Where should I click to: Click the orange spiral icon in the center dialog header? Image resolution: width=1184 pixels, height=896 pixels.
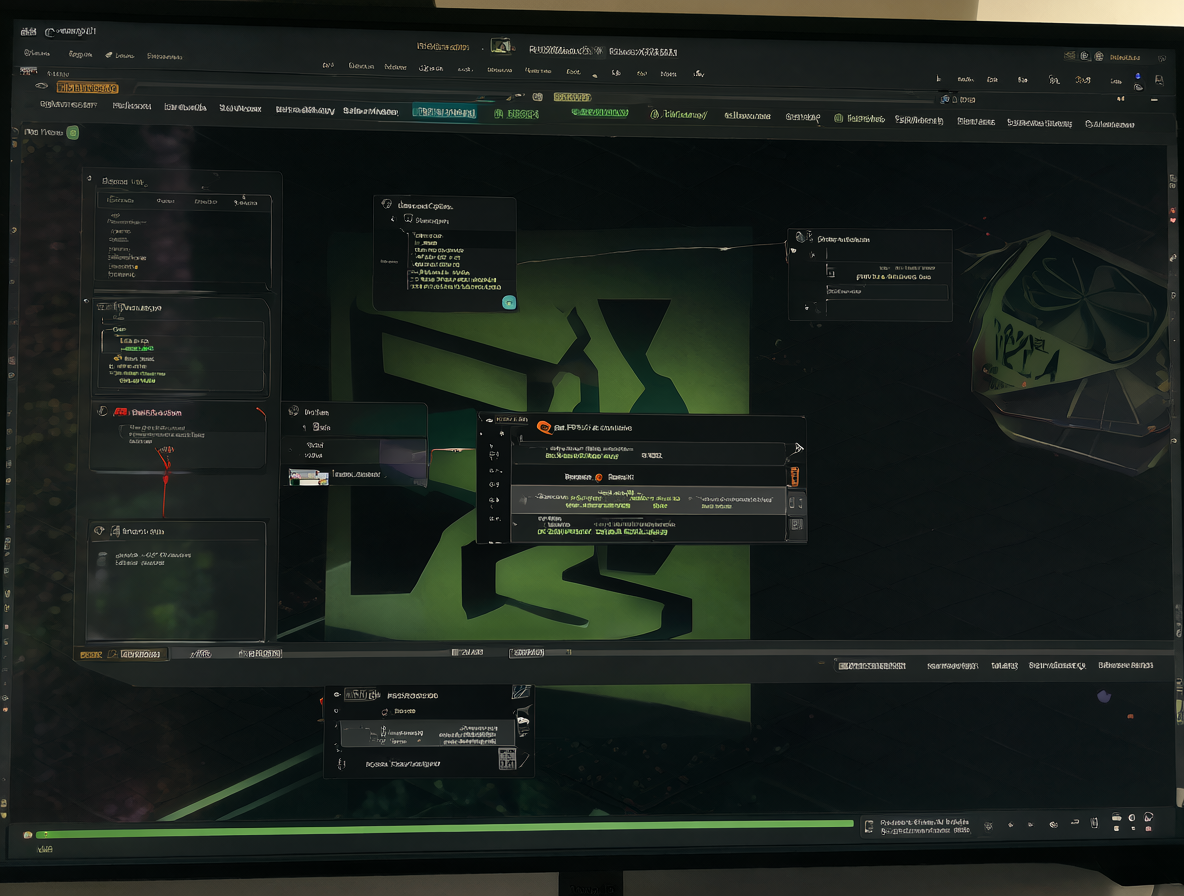coord(544,428)
